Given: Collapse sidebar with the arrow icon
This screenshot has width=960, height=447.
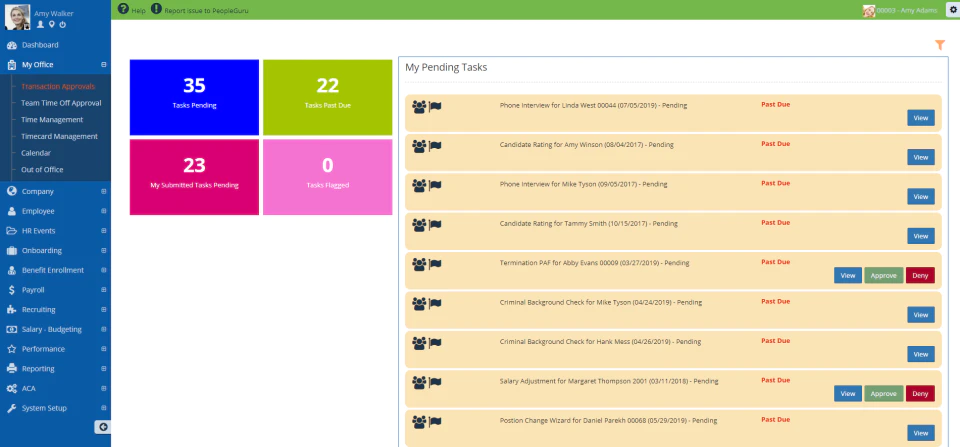Looking at the screenshot, I should coord(102,427).
